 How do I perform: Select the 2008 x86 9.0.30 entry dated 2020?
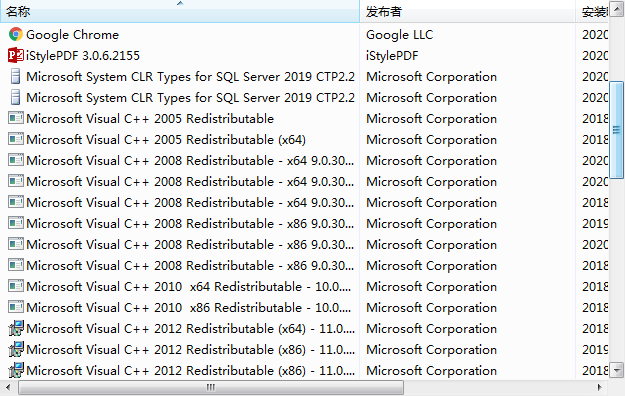coord(190,244)
